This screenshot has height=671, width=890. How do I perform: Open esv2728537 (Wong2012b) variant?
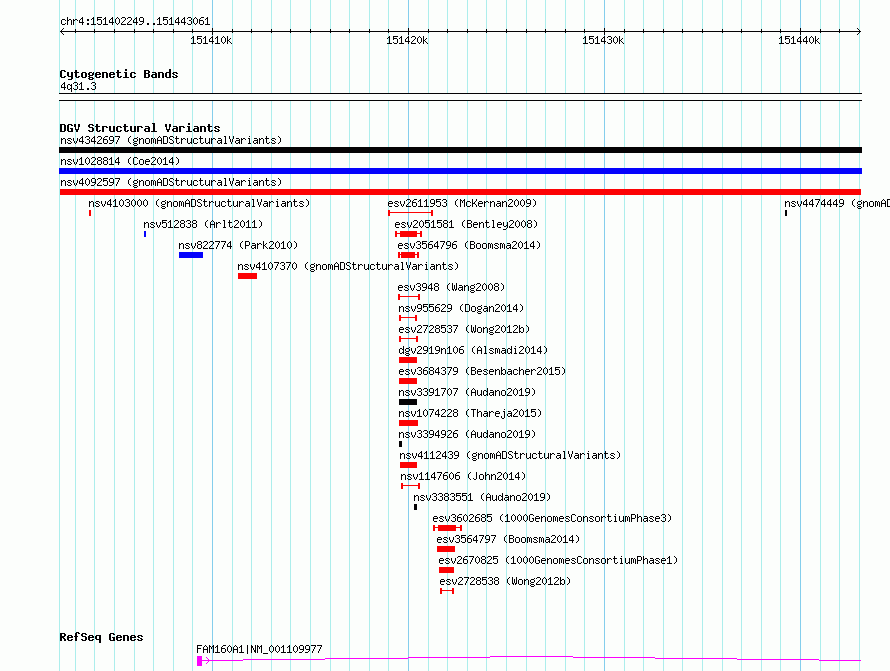click(x=464, y=329)
